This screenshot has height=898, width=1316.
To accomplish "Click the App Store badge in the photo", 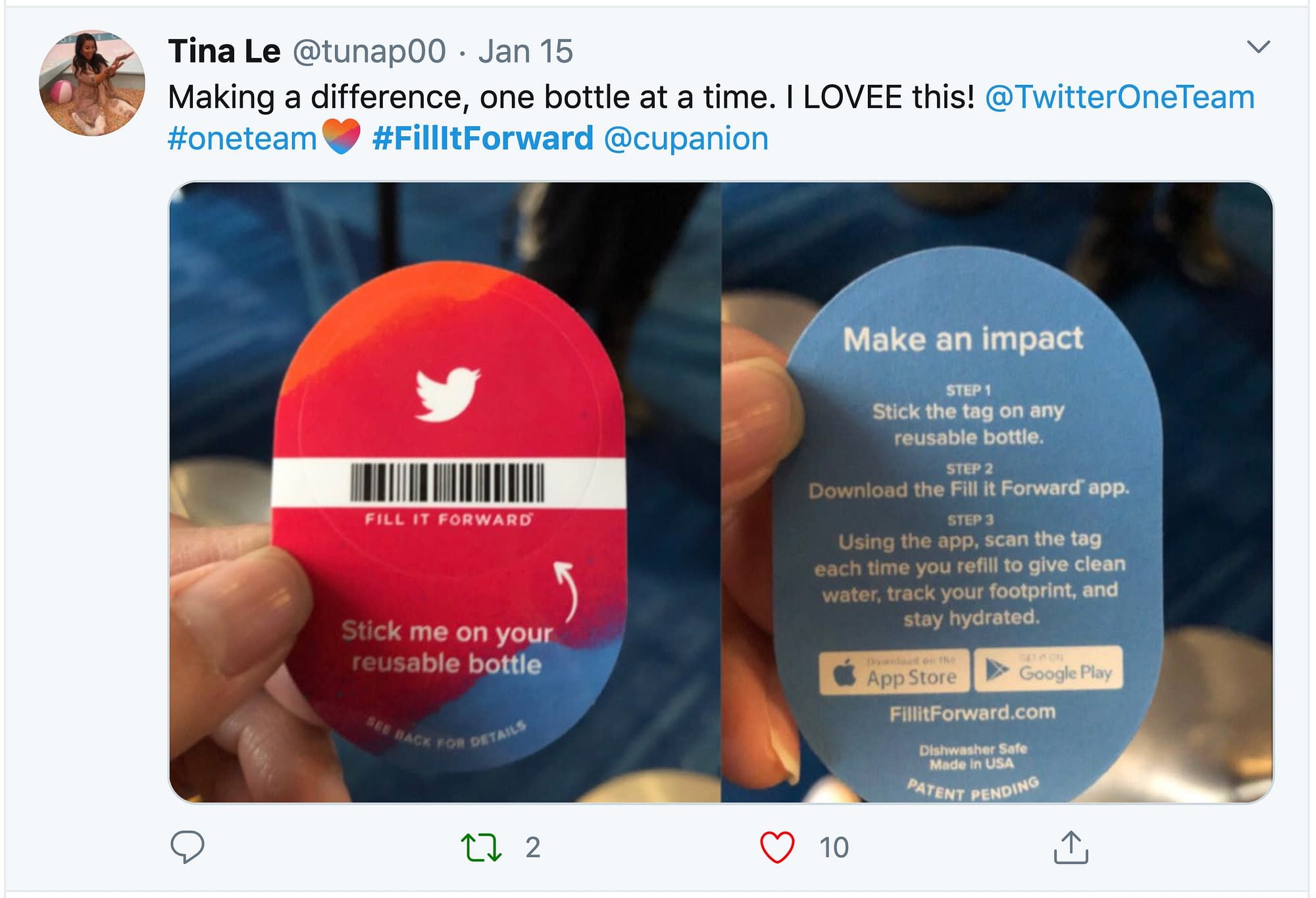I will point(894,673).
